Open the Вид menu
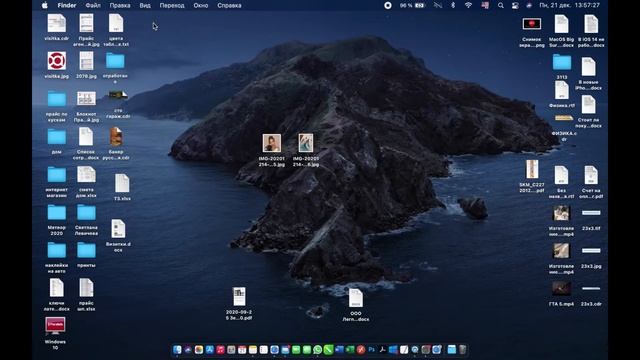Screen dimensions: 640x360 [145, 5]
